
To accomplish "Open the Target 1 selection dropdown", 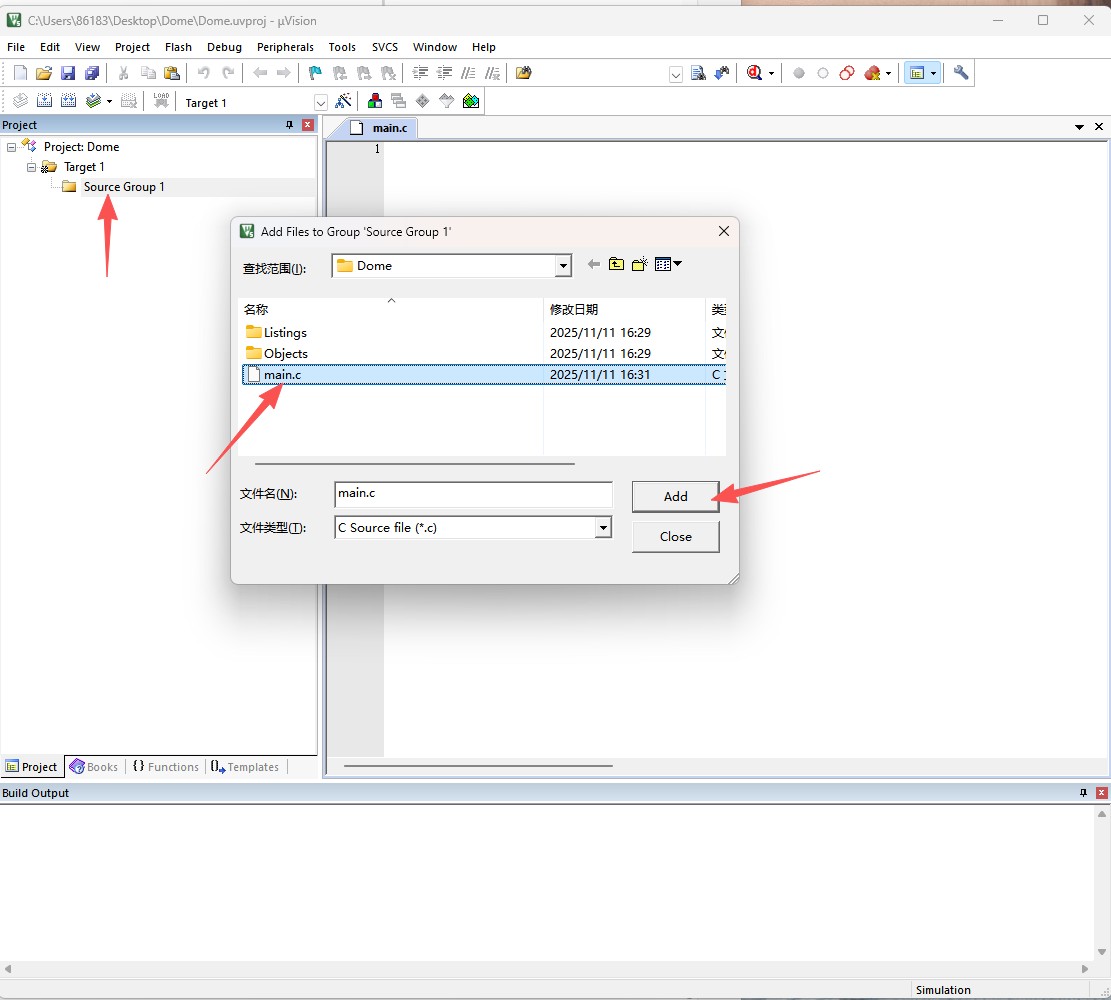I will point(321,103).
